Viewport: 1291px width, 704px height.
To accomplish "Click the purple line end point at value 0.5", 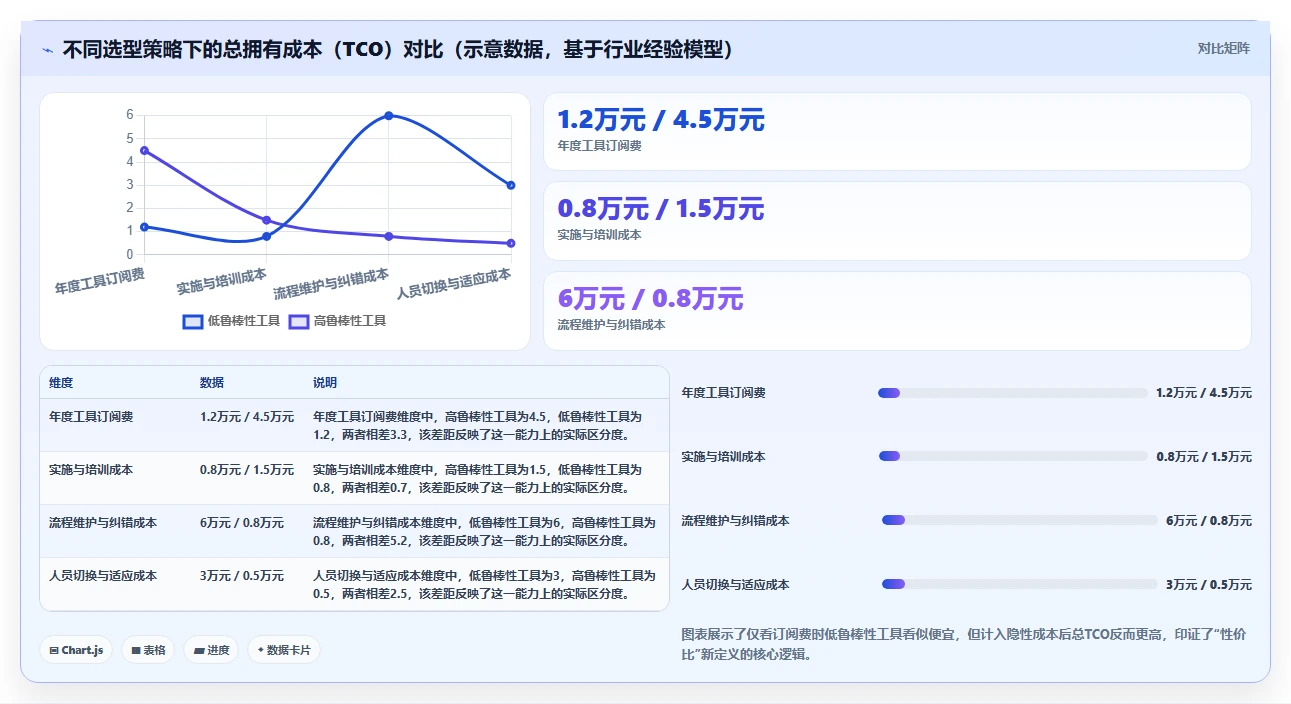I will (510, 243).
